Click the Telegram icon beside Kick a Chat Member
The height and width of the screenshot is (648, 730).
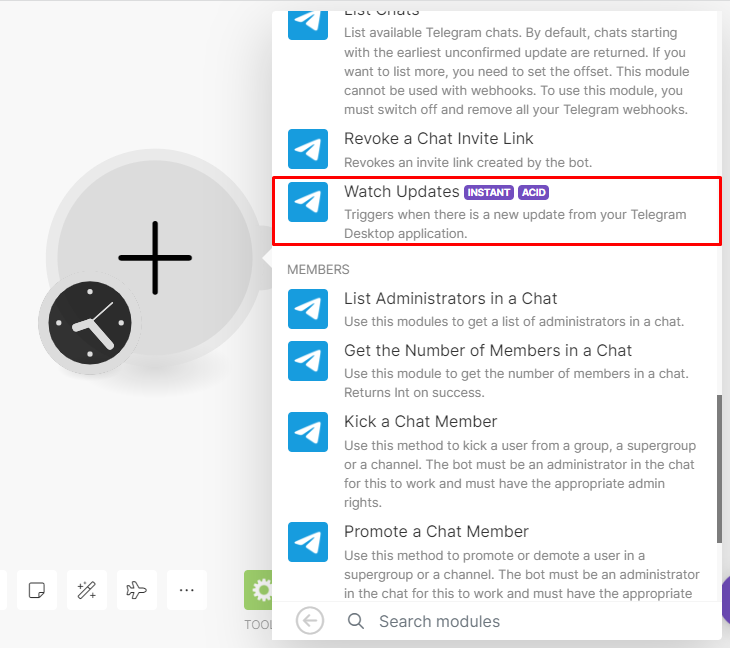tap(308, 432)
